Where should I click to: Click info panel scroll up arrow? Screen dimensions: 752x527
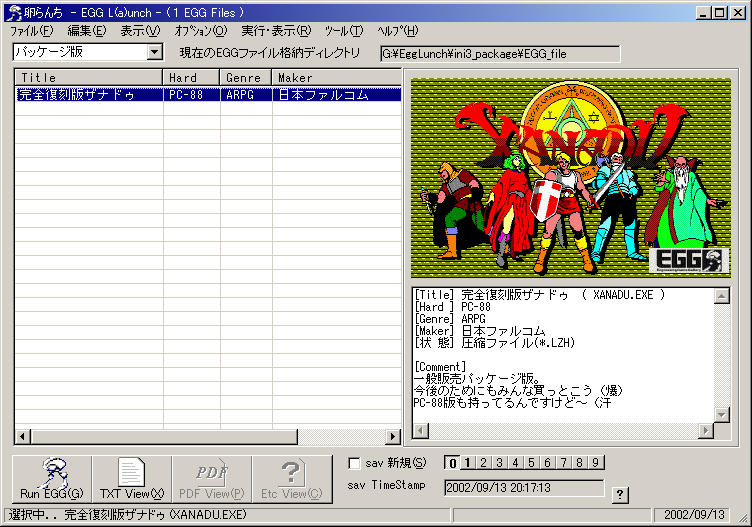(x=722, y=296)
